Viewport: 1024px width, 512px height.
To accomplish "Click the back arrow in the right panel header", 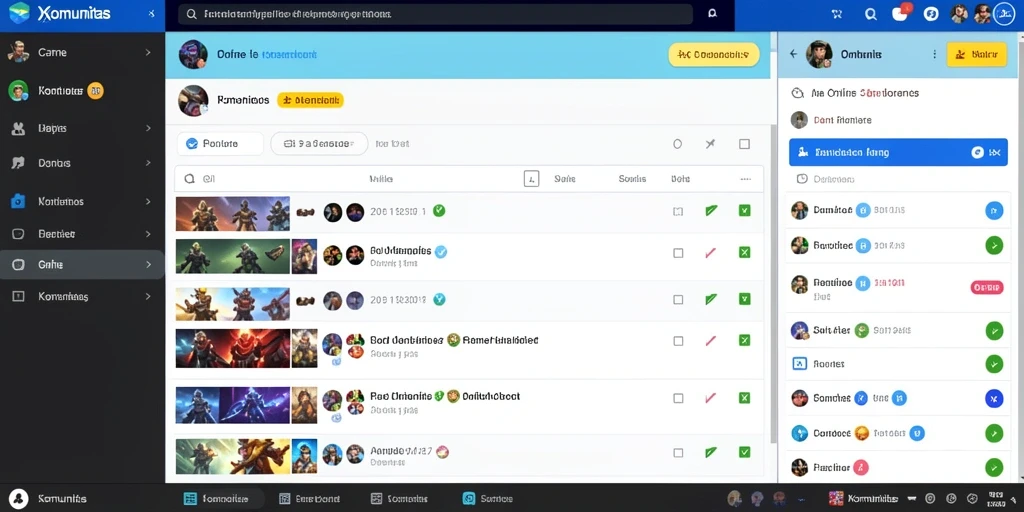I will (793, 54).
